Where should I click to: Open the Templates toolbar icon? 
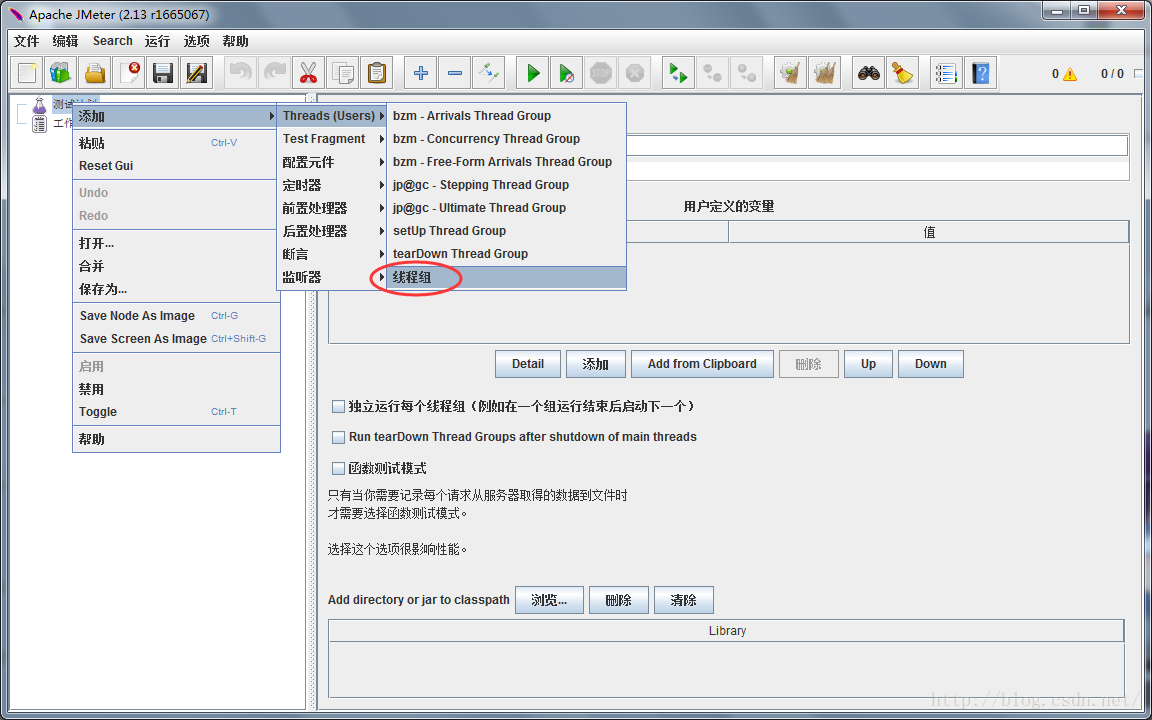tap(61, 73)
